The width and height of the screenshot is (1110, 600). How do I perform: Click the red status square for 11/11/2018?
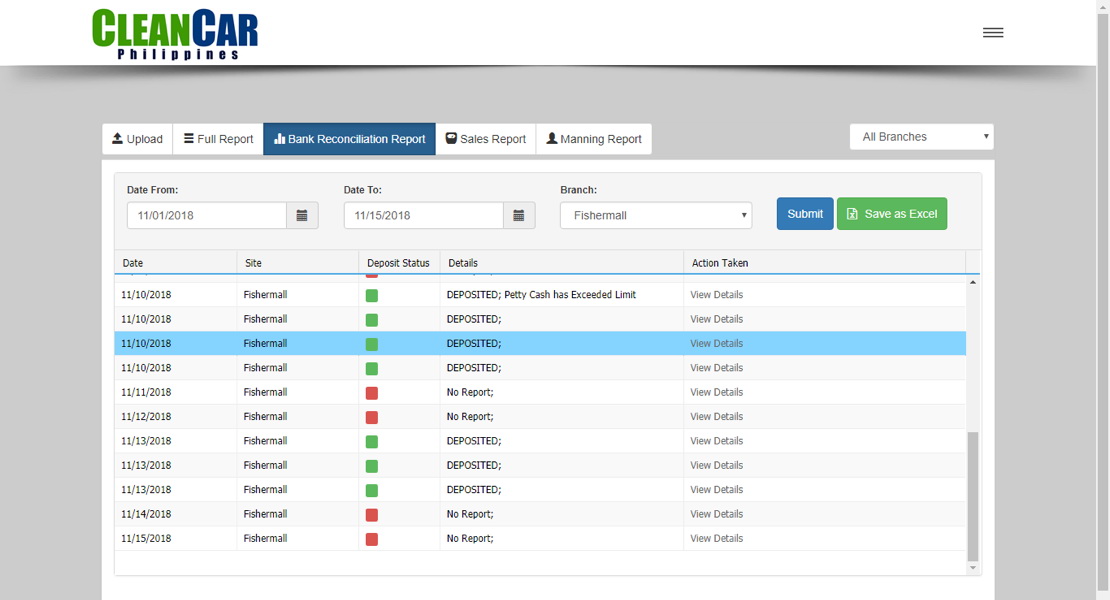click(371, 392)
